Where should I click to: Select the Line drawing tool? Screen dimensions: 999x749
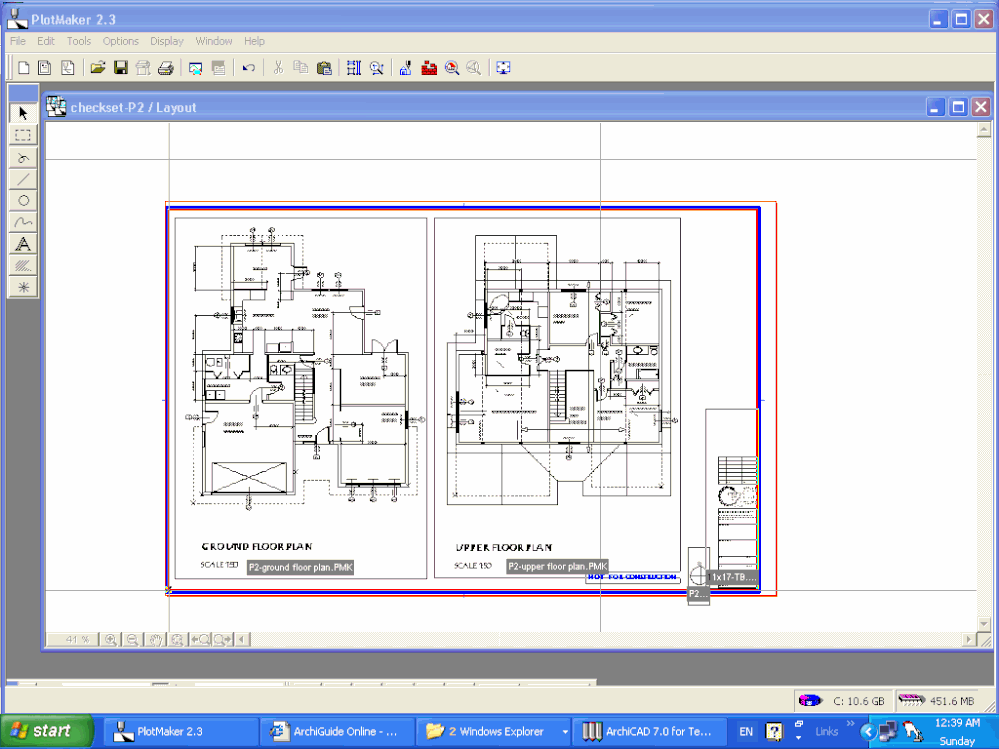click(22, 179)
